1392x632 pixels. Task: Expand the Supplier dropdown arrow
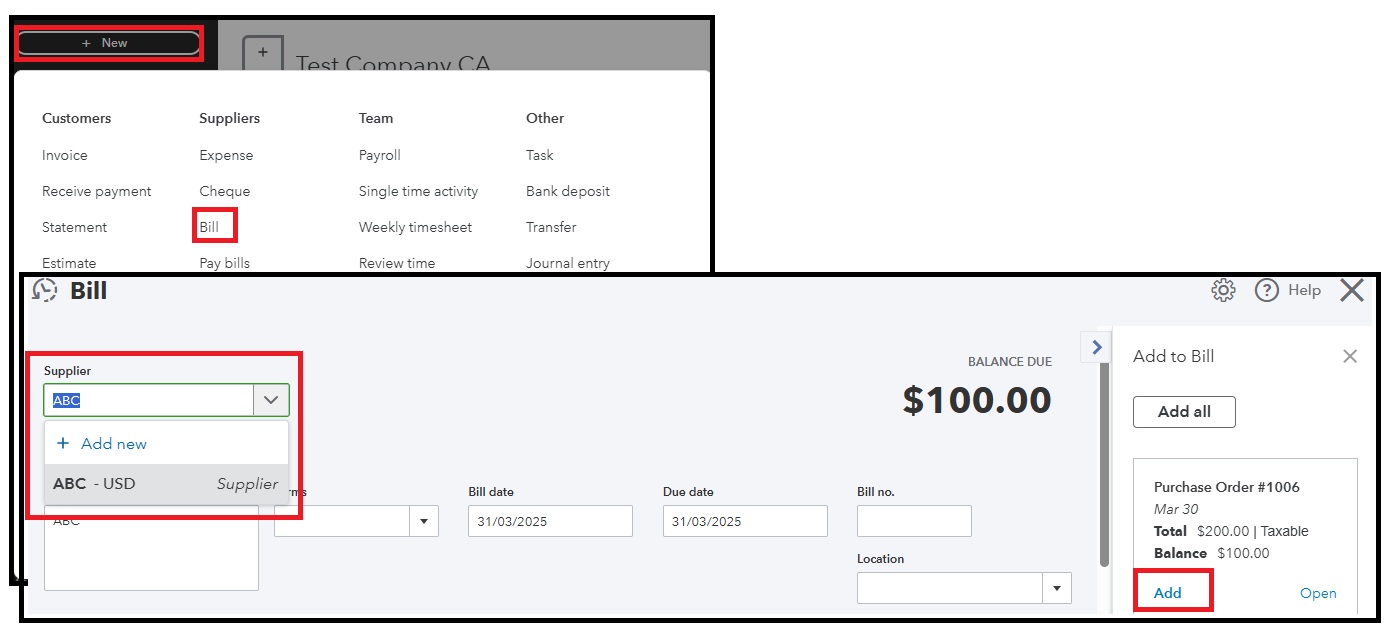tap(271, 400)
